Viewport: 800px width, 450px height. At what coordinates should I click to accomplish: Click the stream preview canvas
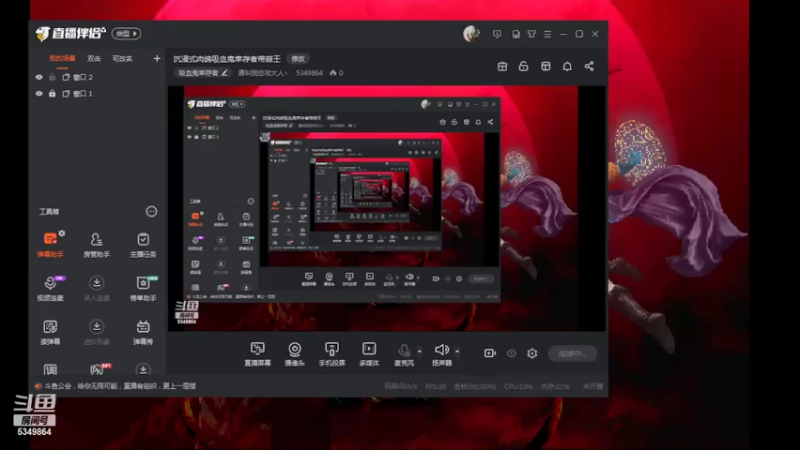387,208
